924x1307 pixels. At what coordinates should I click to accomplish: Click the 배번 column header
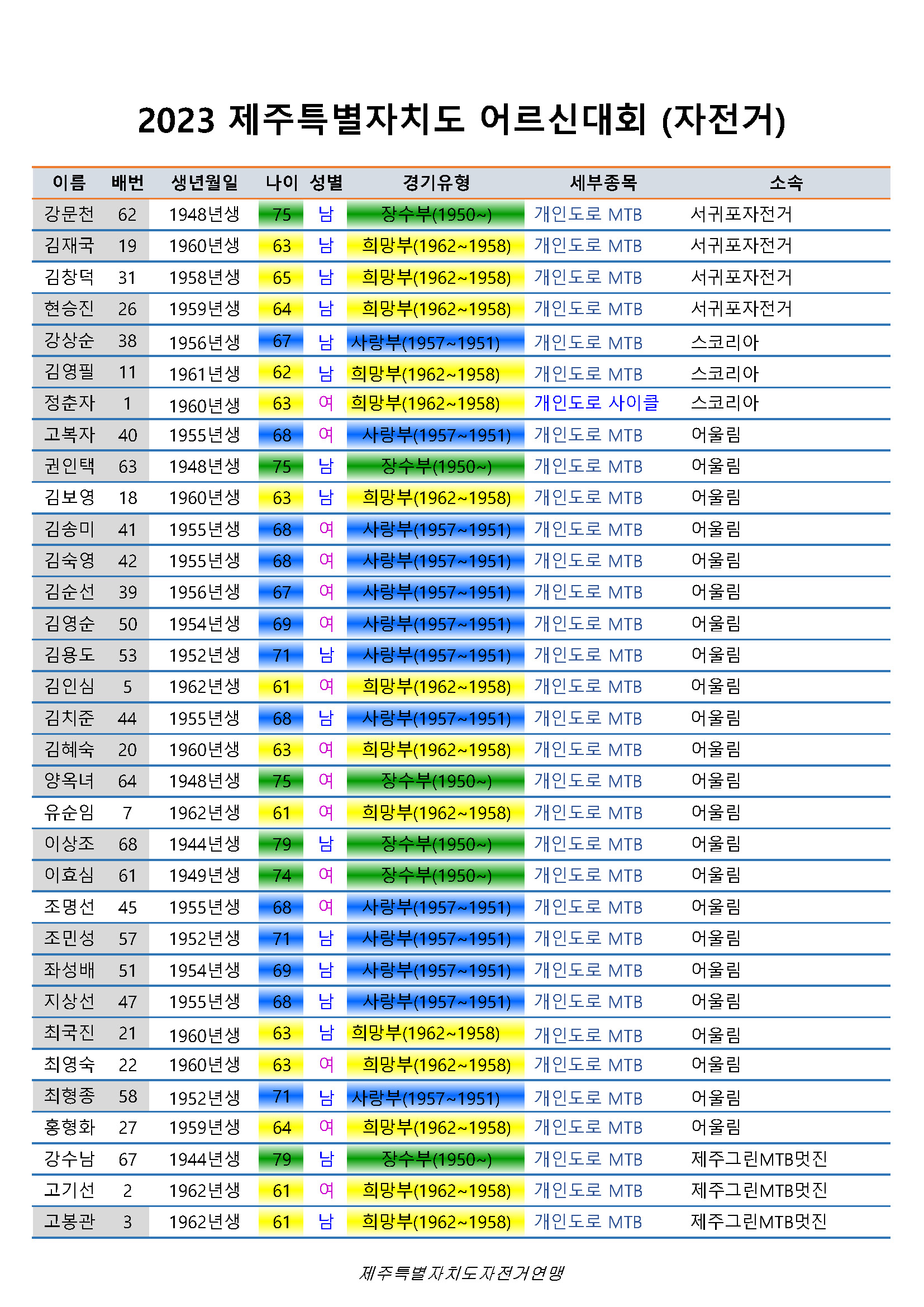127,183
